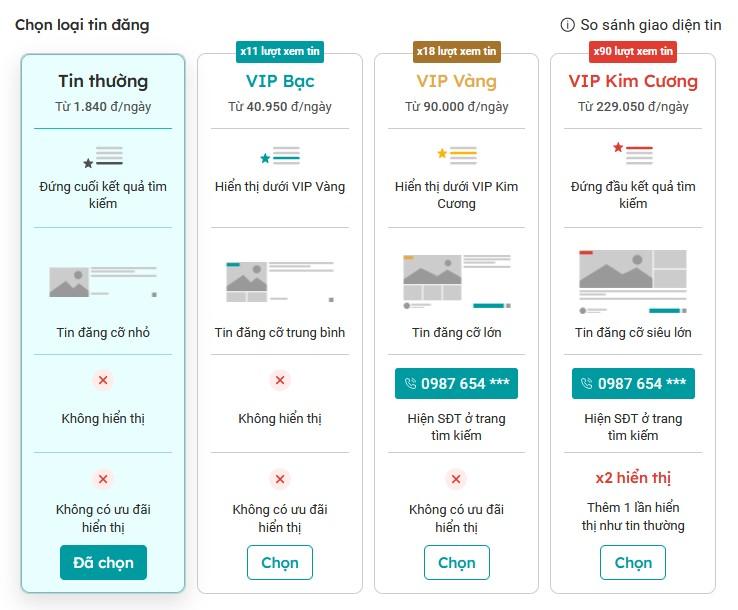Click the VIP Vàng phone number 0987 654 button
738x610 pixels.
(456, 383)
